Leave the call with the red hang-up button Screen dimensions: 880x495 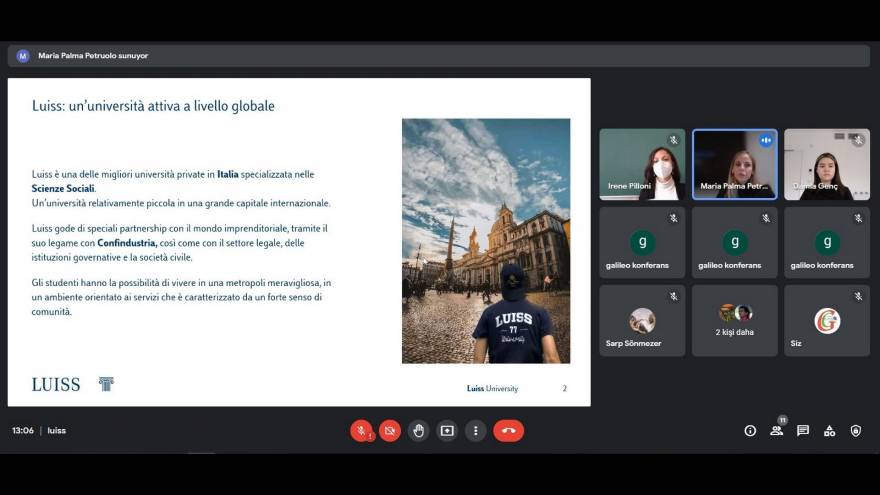point(508,430)
